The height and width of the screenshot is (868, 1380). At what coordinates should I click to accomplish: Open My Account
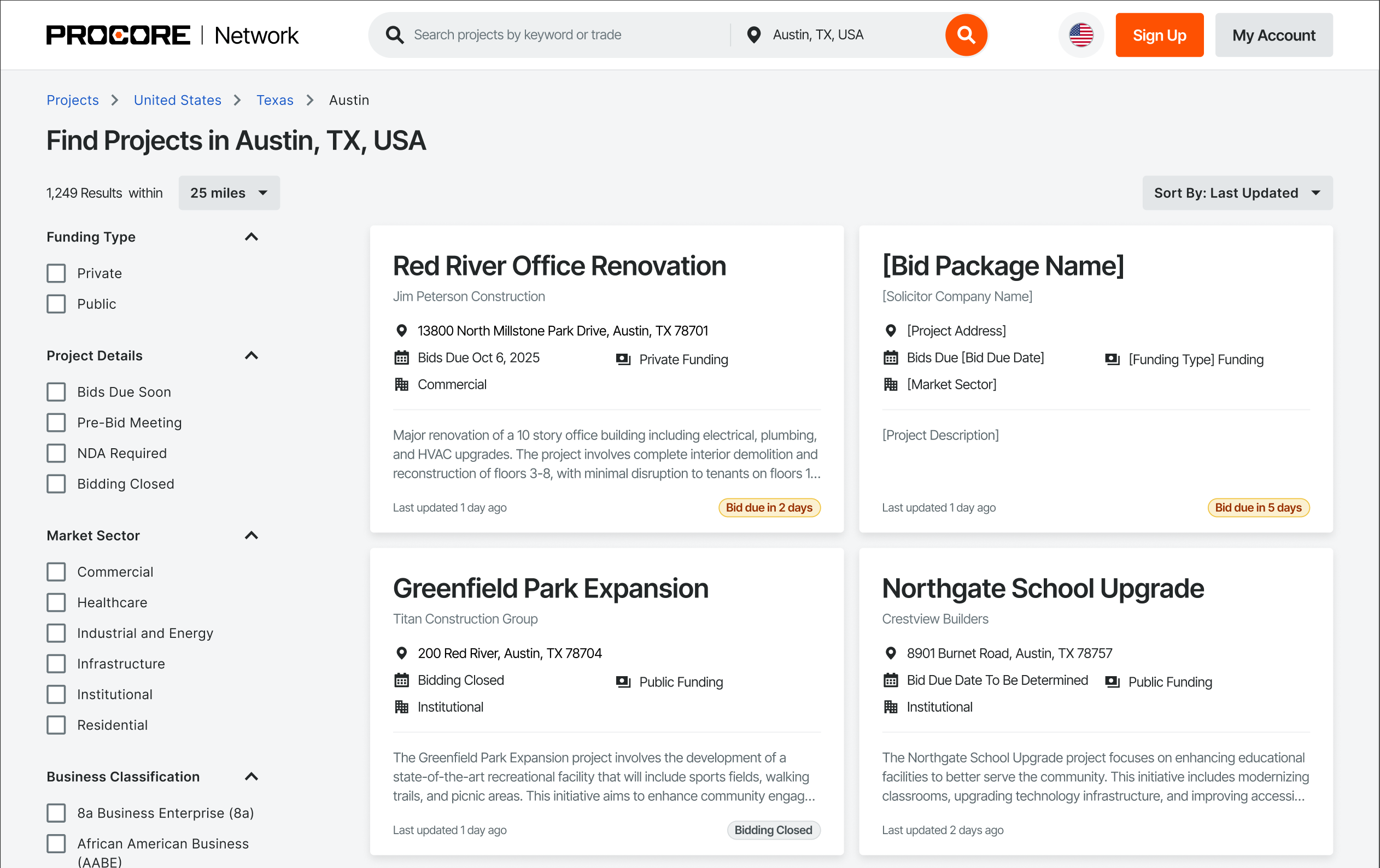click(x=1273, y=35)
